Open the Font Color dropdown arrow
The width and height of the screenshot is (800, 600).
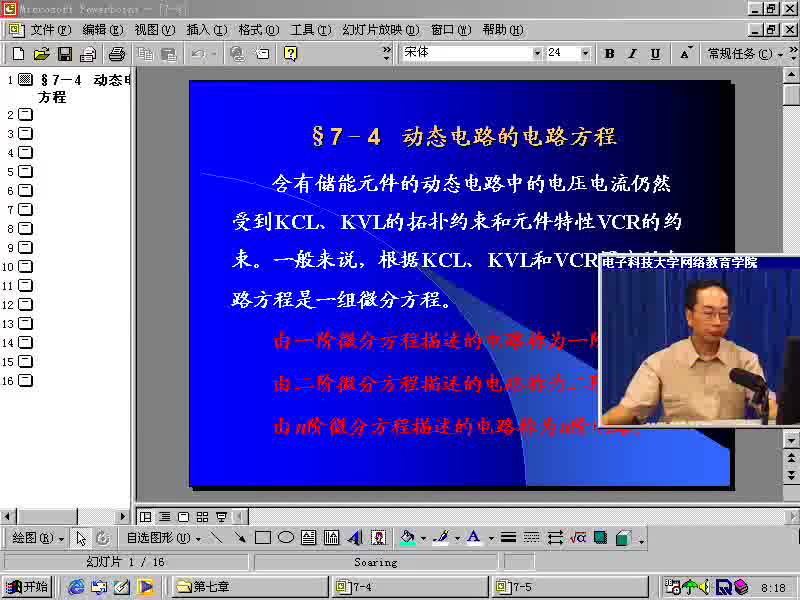pyautogui.click(x=491, y=538)
